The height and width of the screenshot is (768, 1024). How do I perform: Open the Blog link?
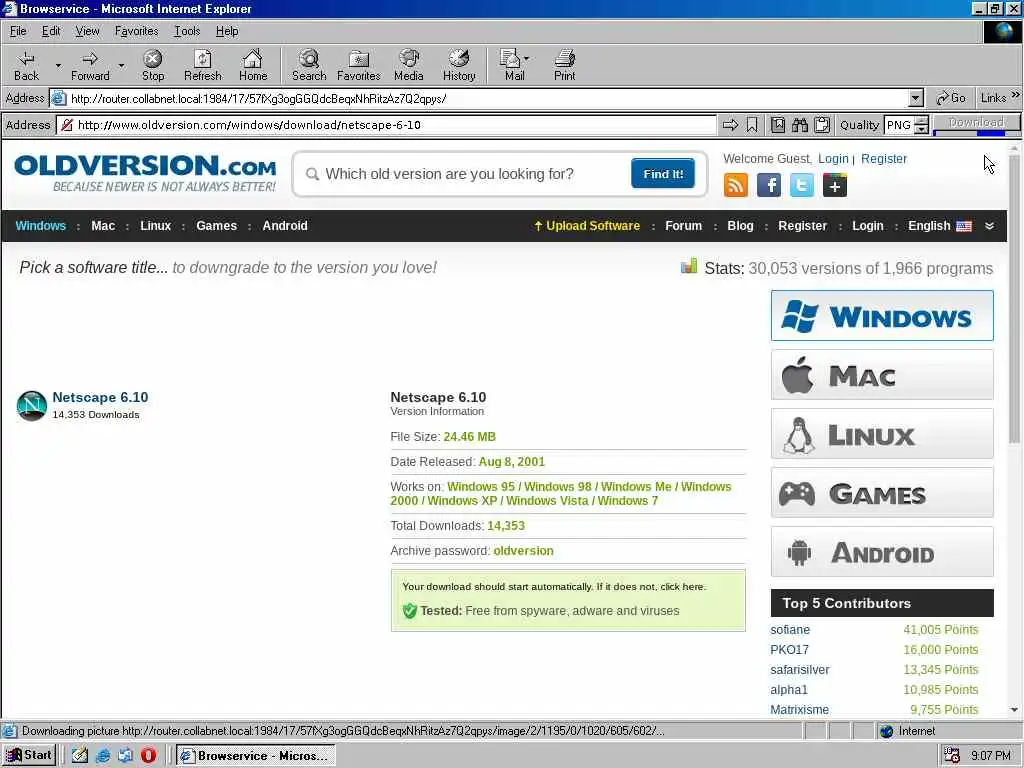740,226
